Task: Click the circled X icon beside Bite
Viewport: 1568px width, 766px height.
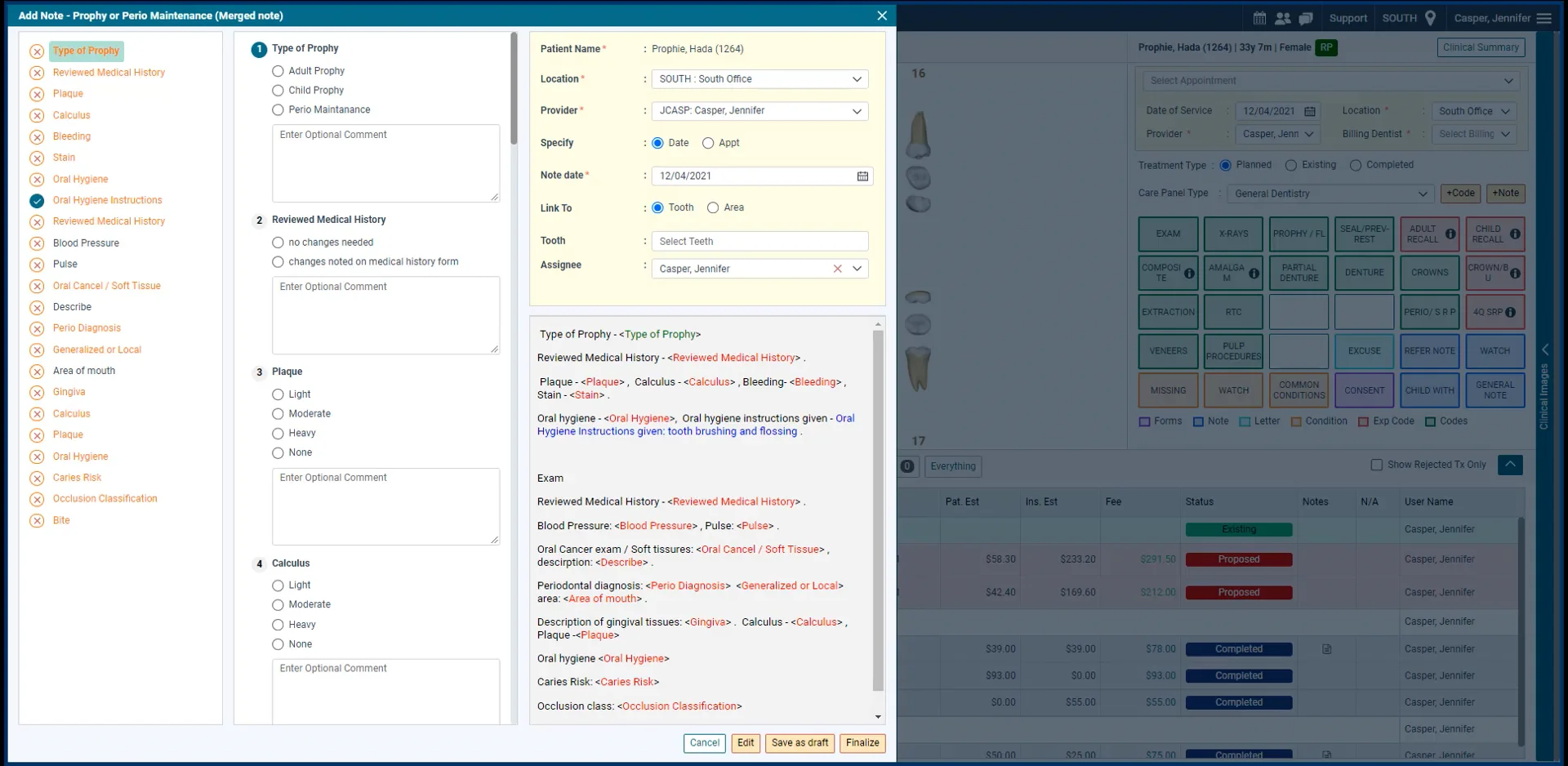Action: point(37,521)
